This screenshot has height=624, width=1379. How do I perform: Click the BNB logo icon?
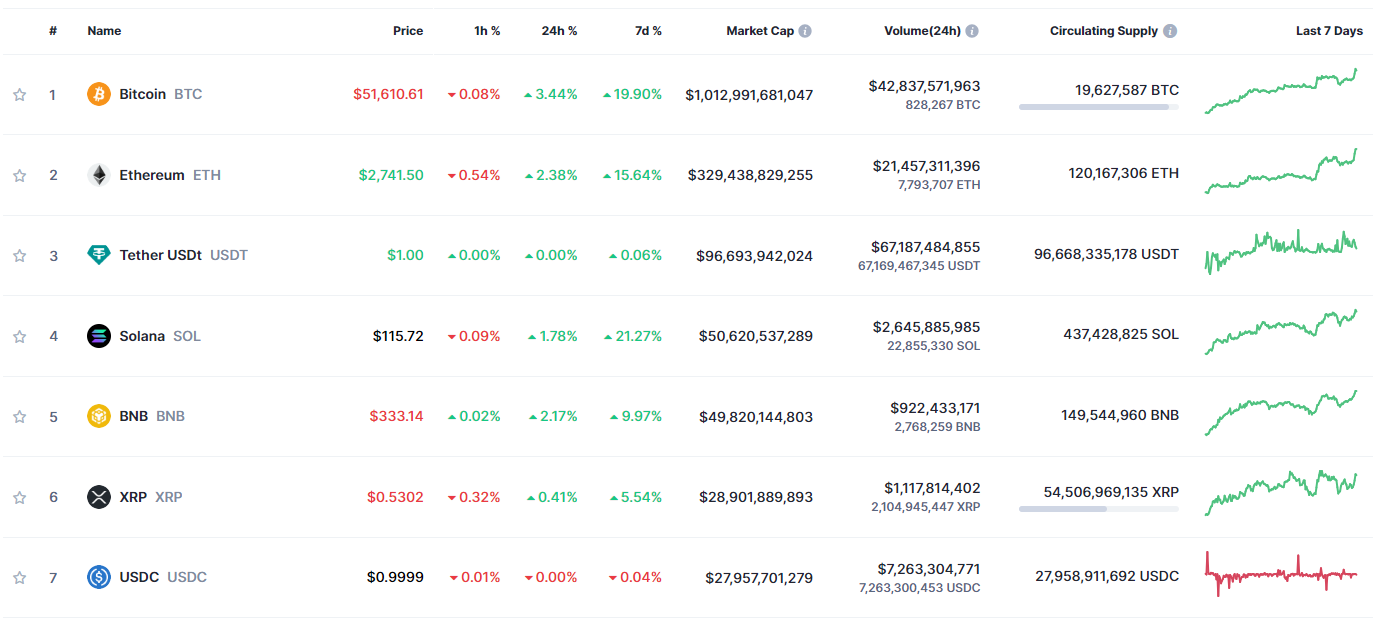pos(99,416)
